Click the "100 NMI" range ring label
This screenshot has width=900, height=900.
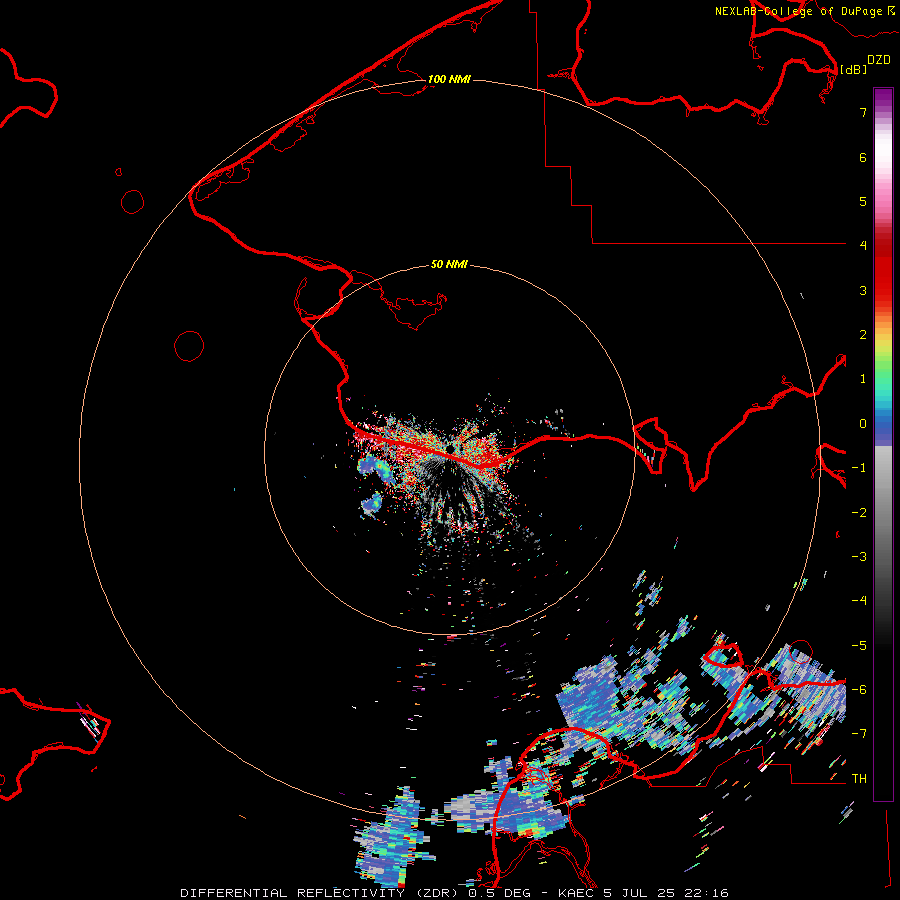[x=449, y=79]
